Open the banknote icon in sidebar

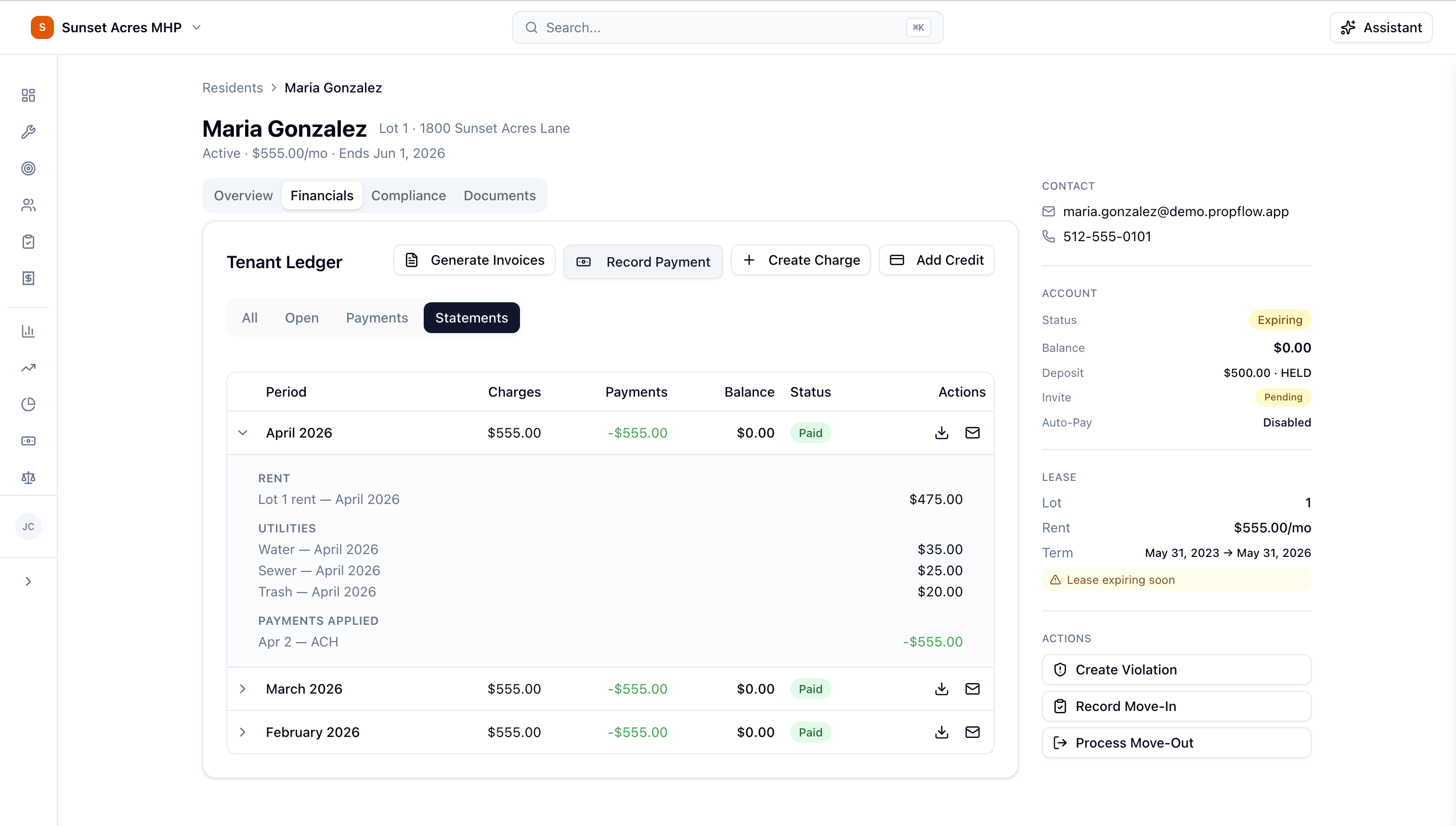28,441
